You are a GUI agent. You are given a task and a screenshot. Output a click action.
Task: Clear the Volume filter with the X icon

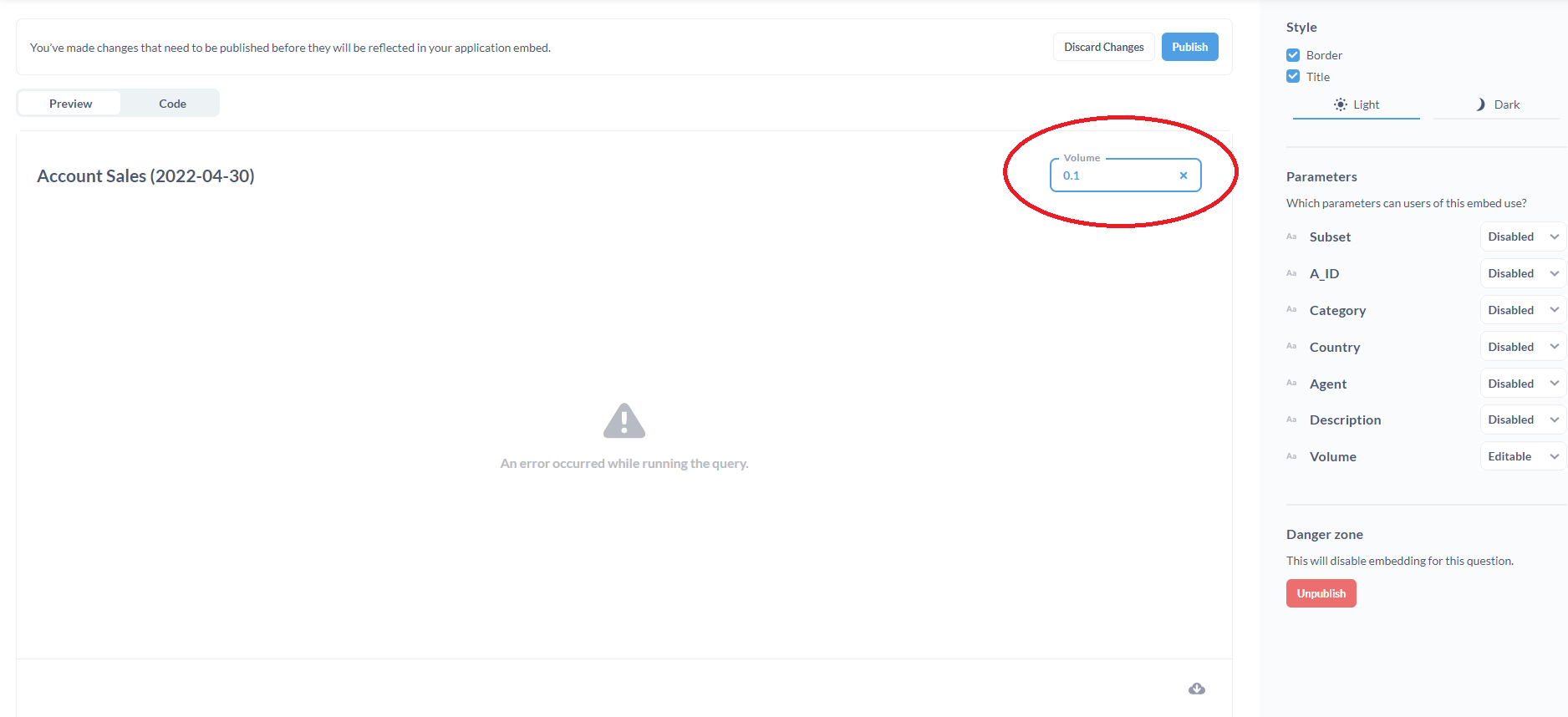point(1183,175)
